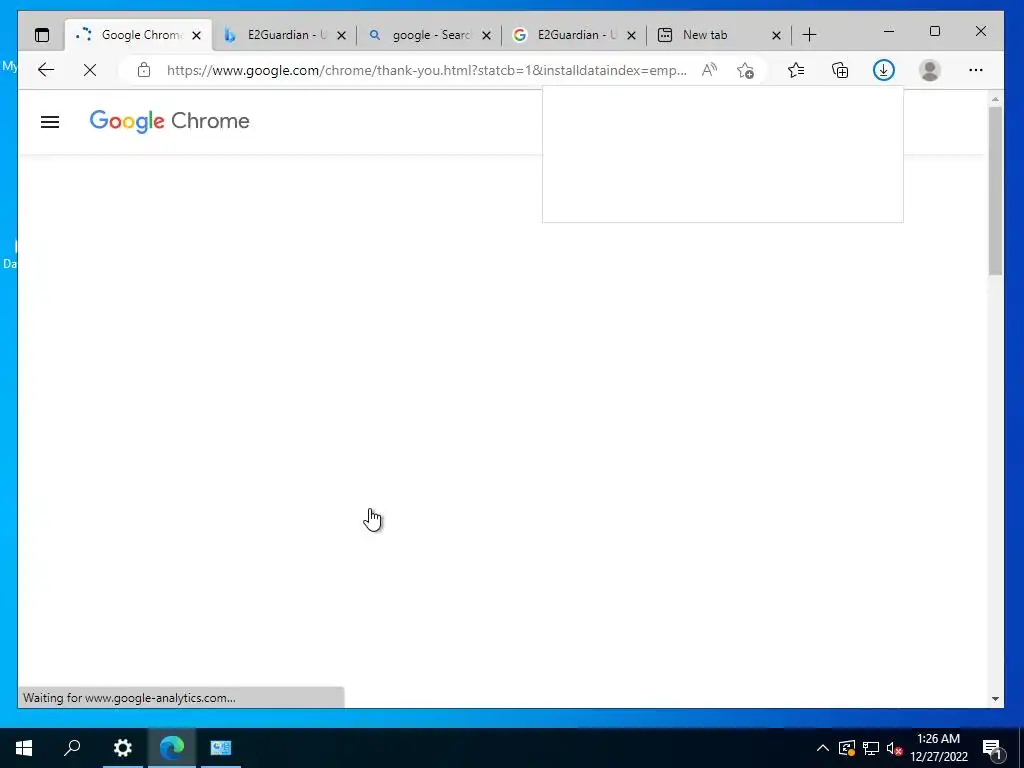Click the Google Chrome logo
The height and width of the screenshot is (768, 1024).
(x=169, y=121)
